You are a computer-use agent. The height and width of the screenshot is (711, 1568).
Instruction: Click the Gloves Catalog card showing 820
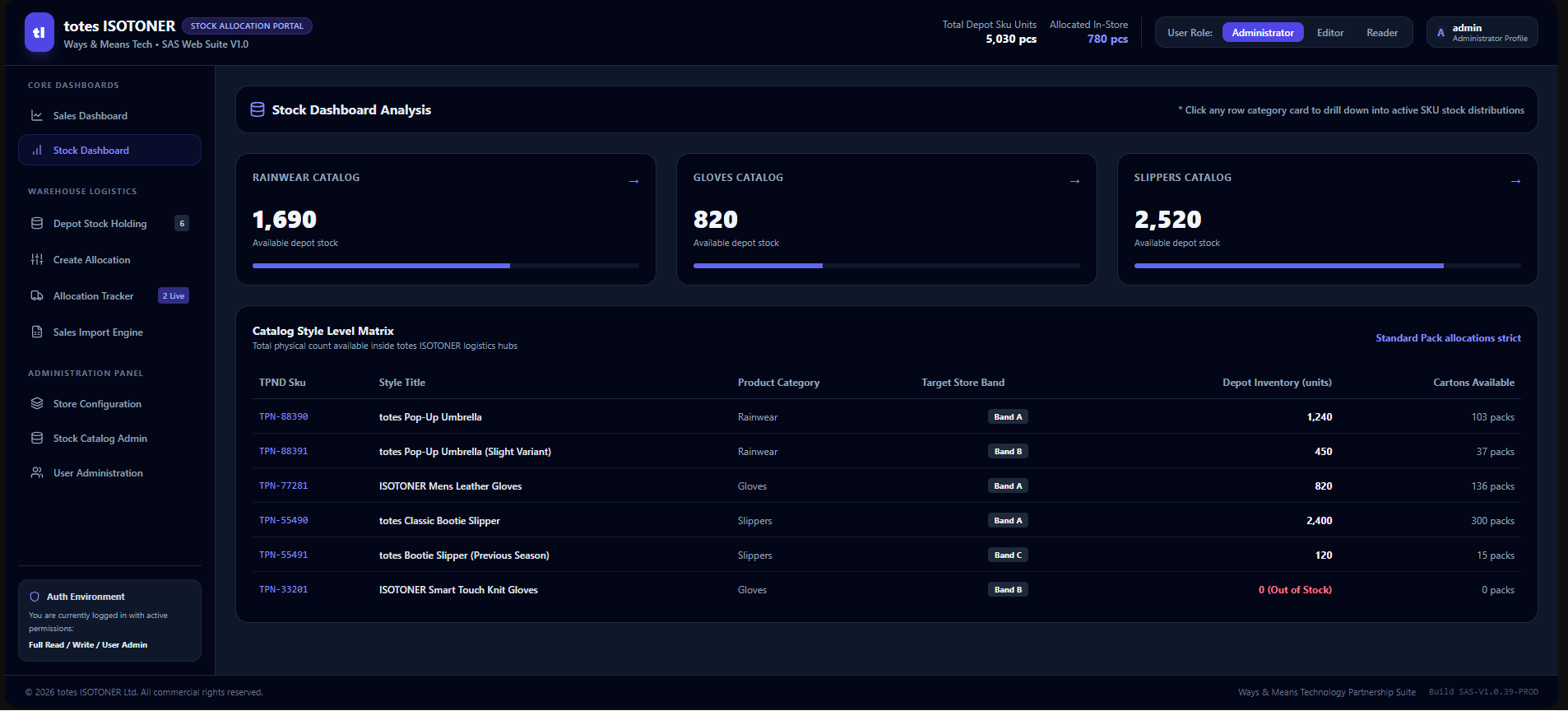coord(887,220)
